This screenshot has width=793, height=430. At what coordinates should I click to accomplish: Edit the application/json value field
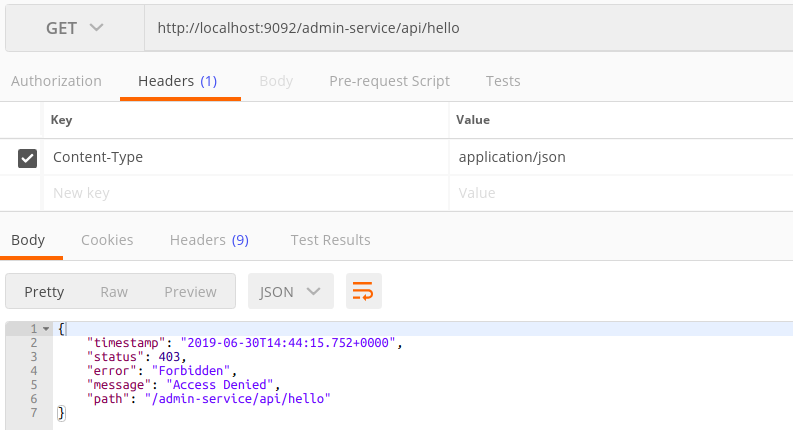(621, 157)
